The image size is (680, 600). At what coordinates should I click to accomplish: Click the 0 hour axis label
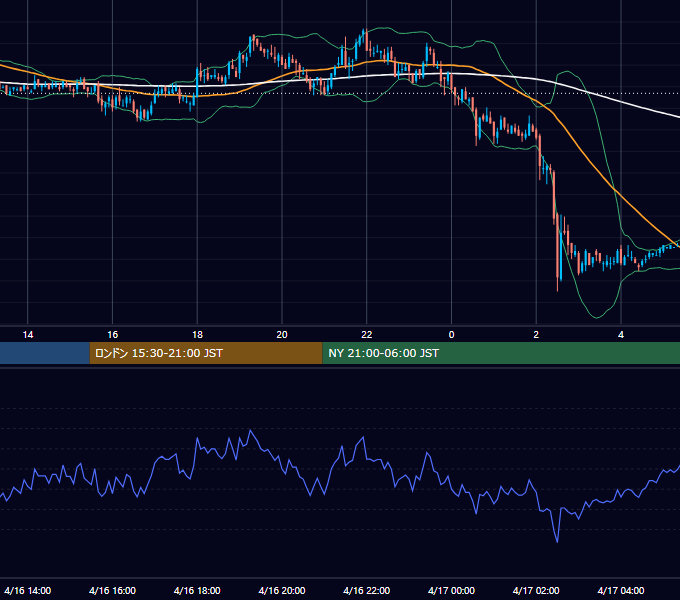click(451, 335)
